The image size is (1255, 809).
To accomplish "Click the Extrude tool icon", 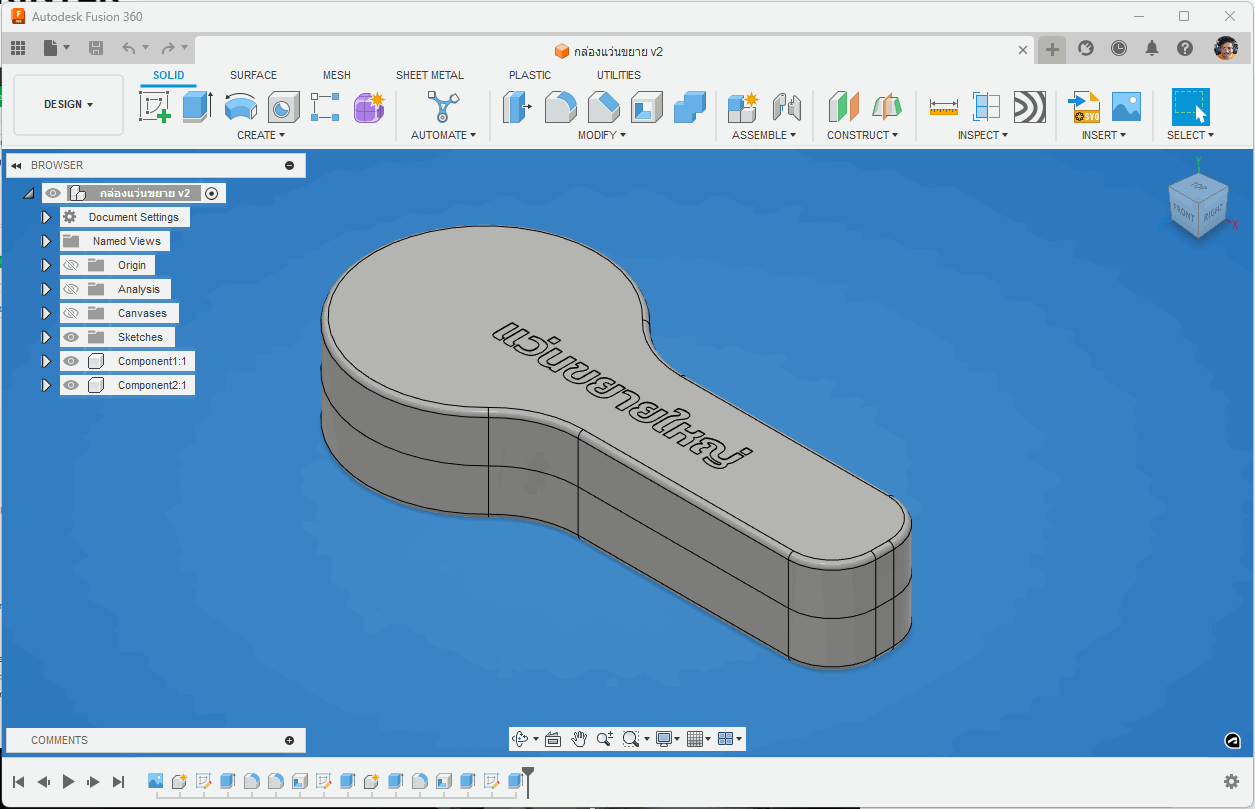I will [197, 106].
